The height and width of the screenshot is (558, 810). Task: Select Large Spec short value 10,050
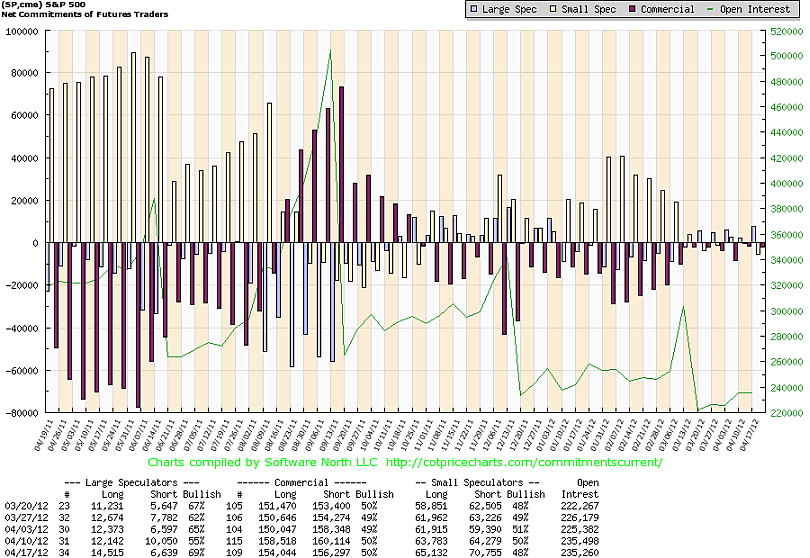click(161, 541)
